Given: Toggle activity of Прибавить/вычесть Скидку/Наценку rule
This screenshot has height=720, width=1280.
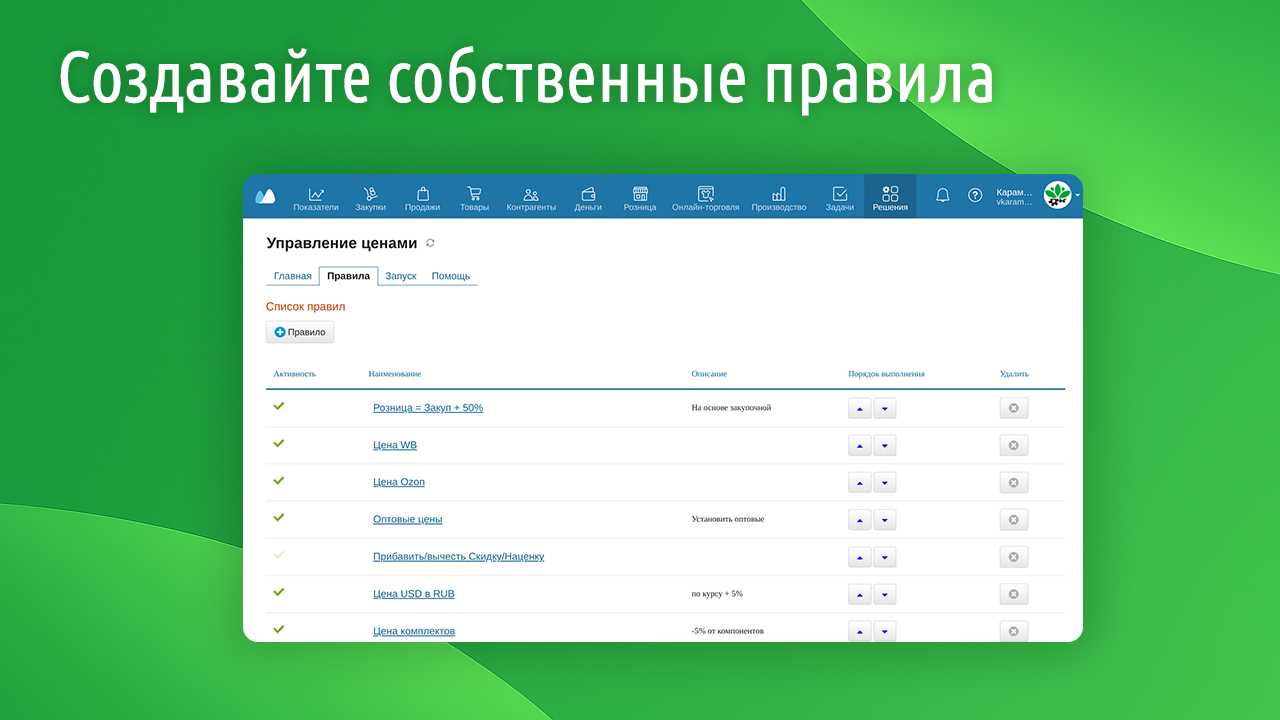Looking at the screenshot, I should click(279, 554).
